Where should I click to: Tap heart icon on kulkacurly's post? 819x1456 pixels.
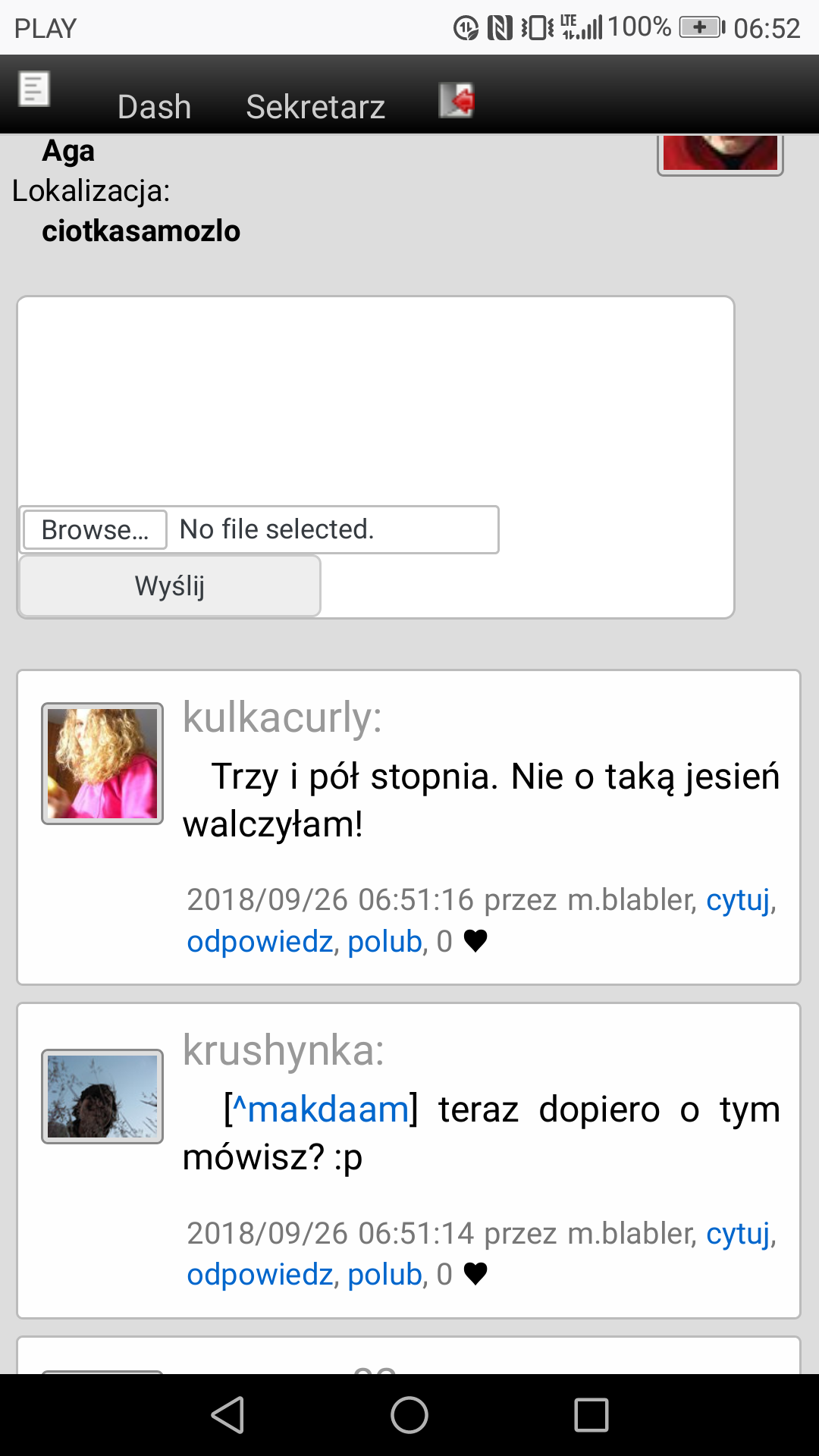(x=475, y=941)
